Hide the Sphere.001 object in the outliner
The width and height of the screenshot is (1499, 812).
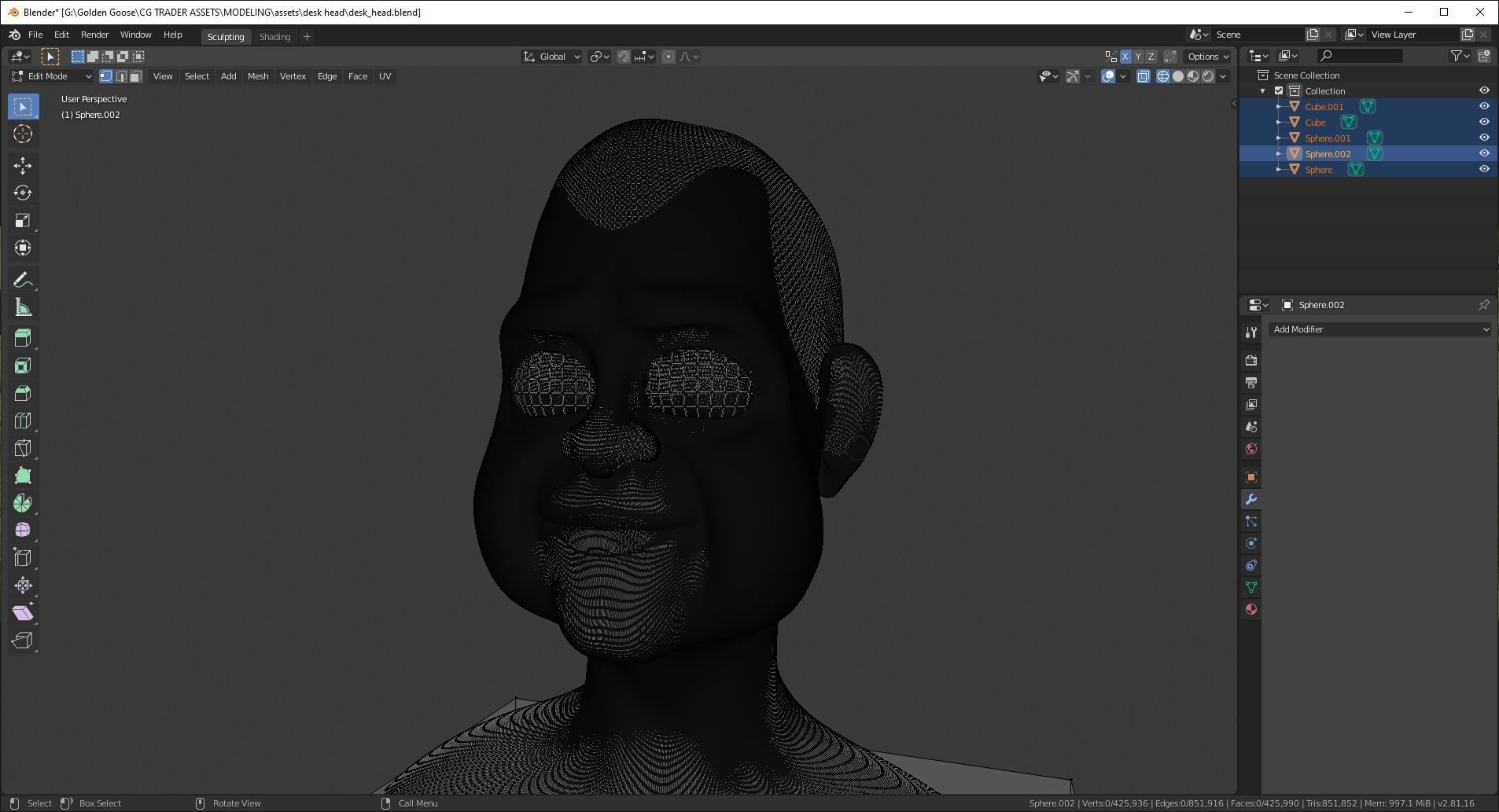coord(1485,138)
